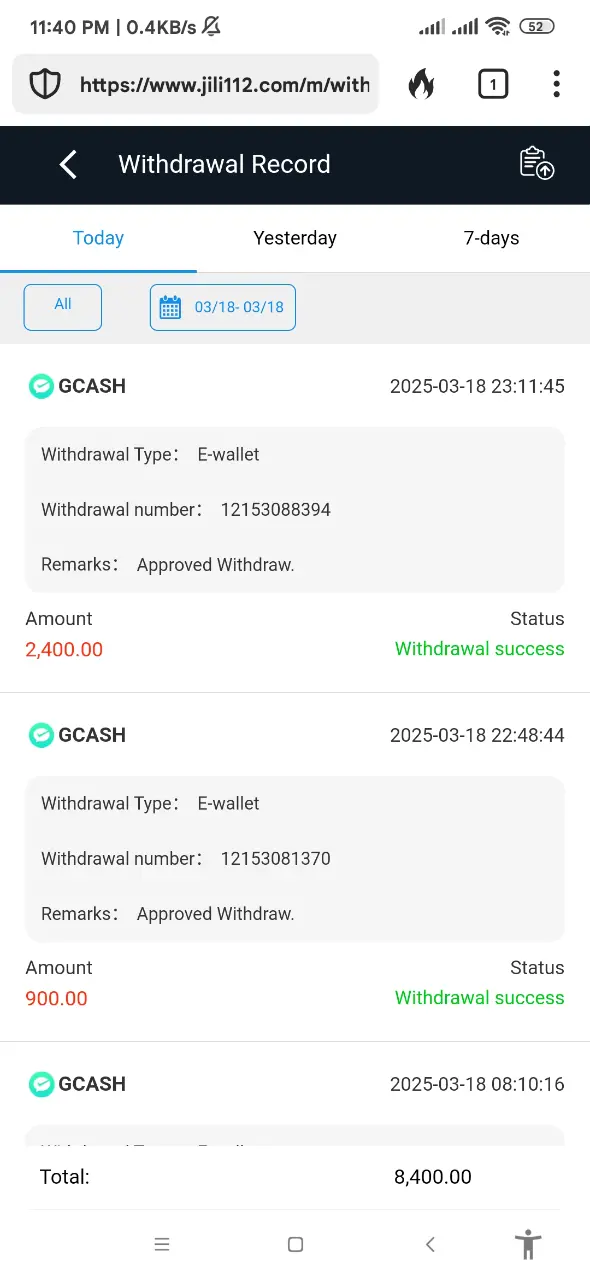This screenshot has height=1280, width=590.
Task: Tap the GCASH logo on 22:48:44 record
Action: click(x=41, y=735)
